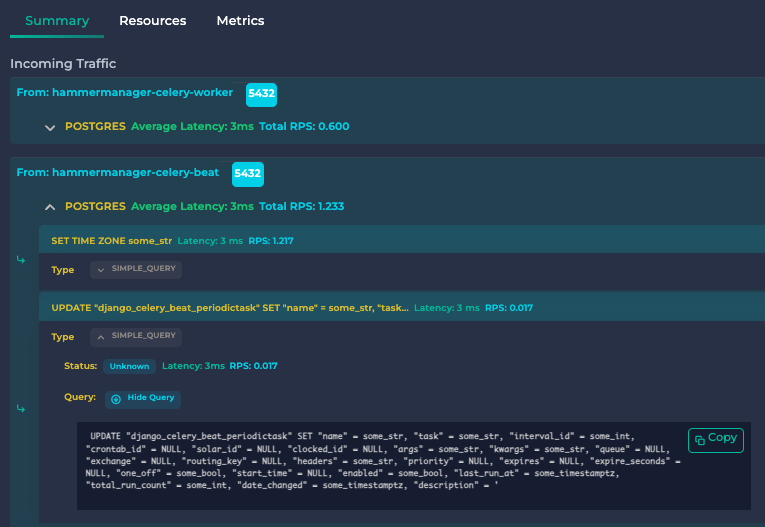This screenshot has width=765, height=527.
Task: Switch to the Summary tab
Action: [57, 20]
